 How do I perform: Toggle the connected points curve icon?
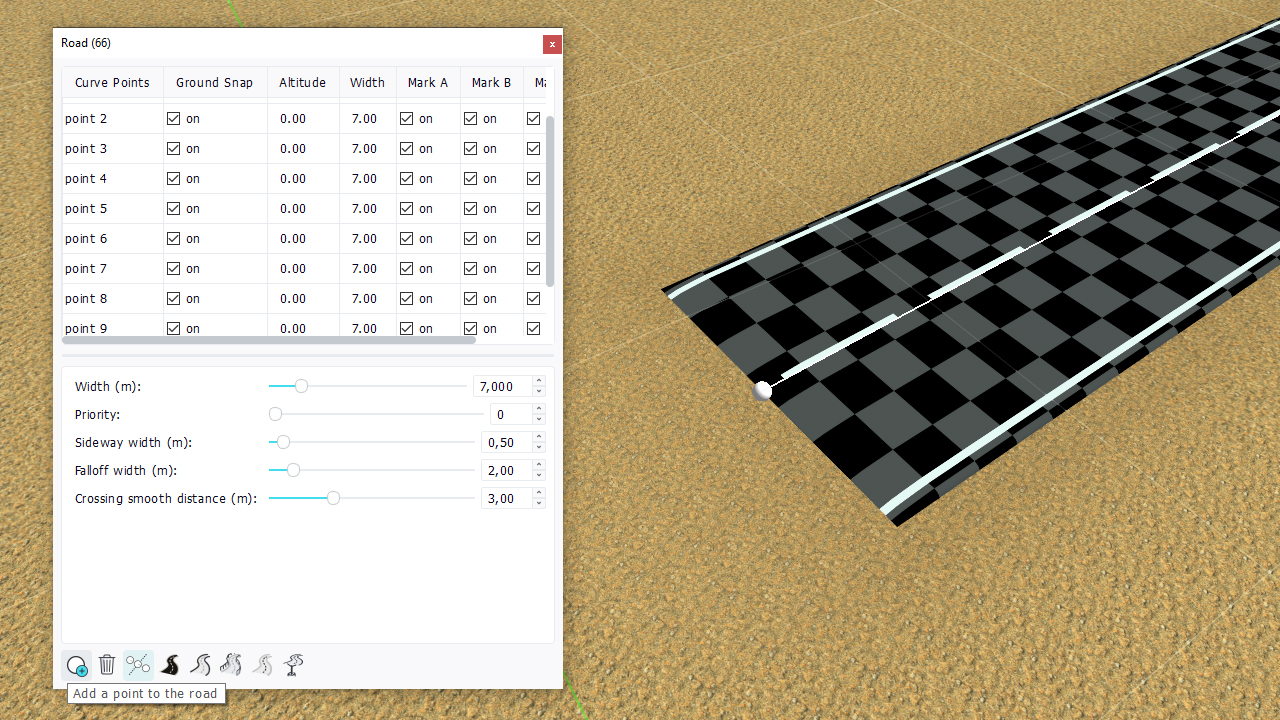pos(138,665)
